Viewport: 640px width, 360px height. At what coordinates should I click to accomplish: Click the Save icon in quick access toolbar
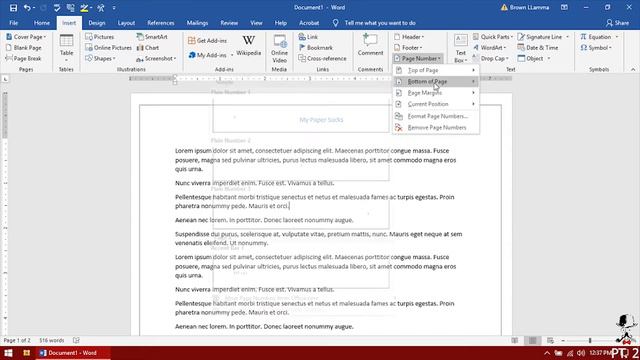click(x=13, y=7)
